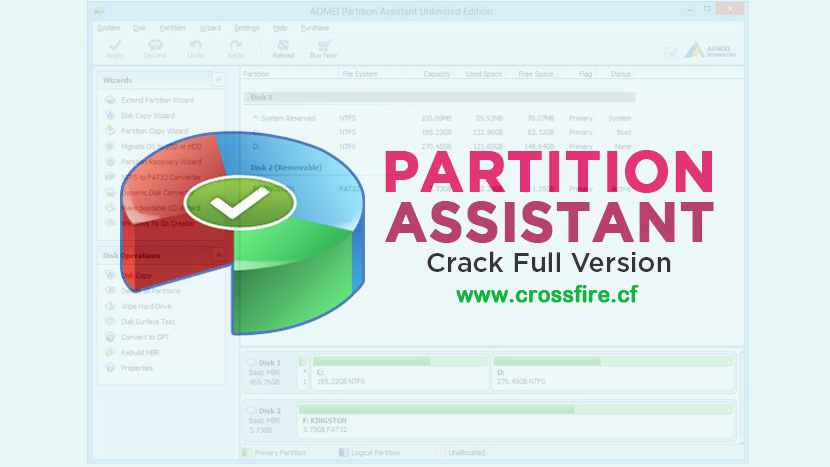
Task: Sort by the Used Space column header
Action: pos(483,74)
